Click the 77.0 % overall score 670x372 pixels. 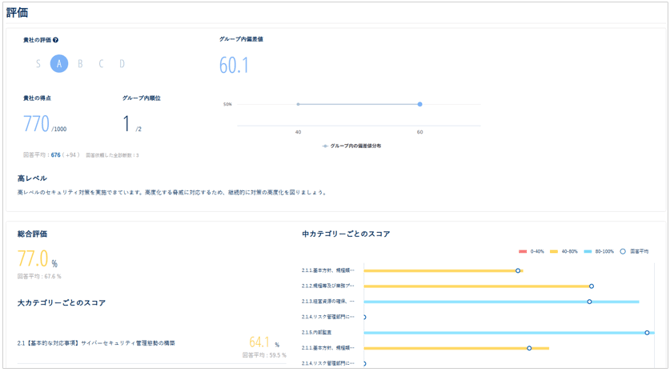(37, 259)
